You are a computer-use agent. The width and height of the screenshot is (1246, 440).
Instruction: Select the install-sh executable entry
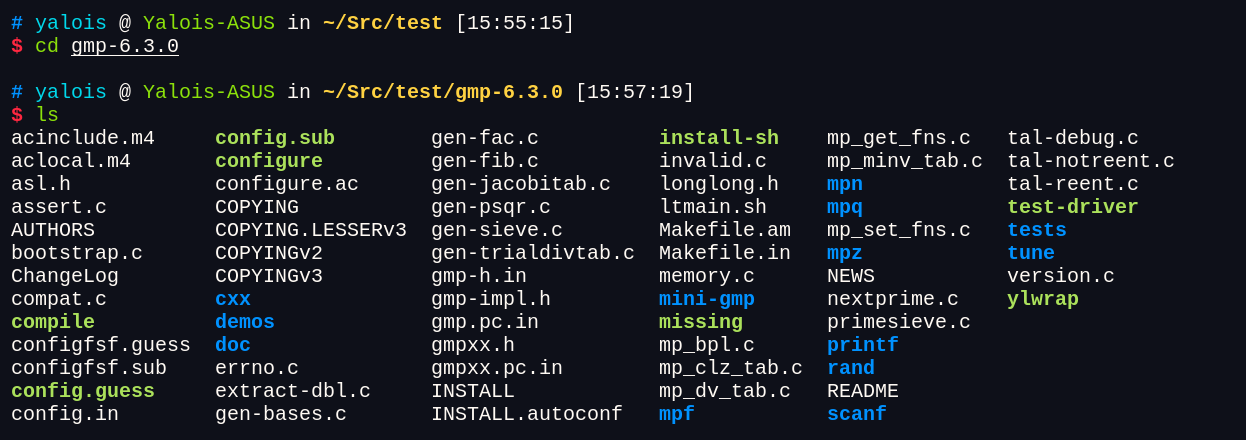[718, 138]
